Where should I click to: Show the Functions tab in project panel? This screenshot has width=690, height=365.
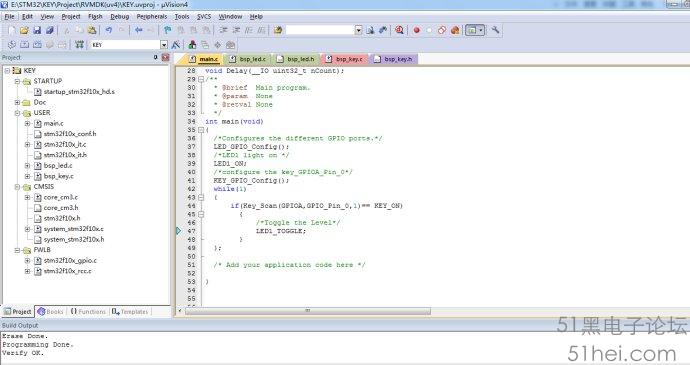pos(88,312)
